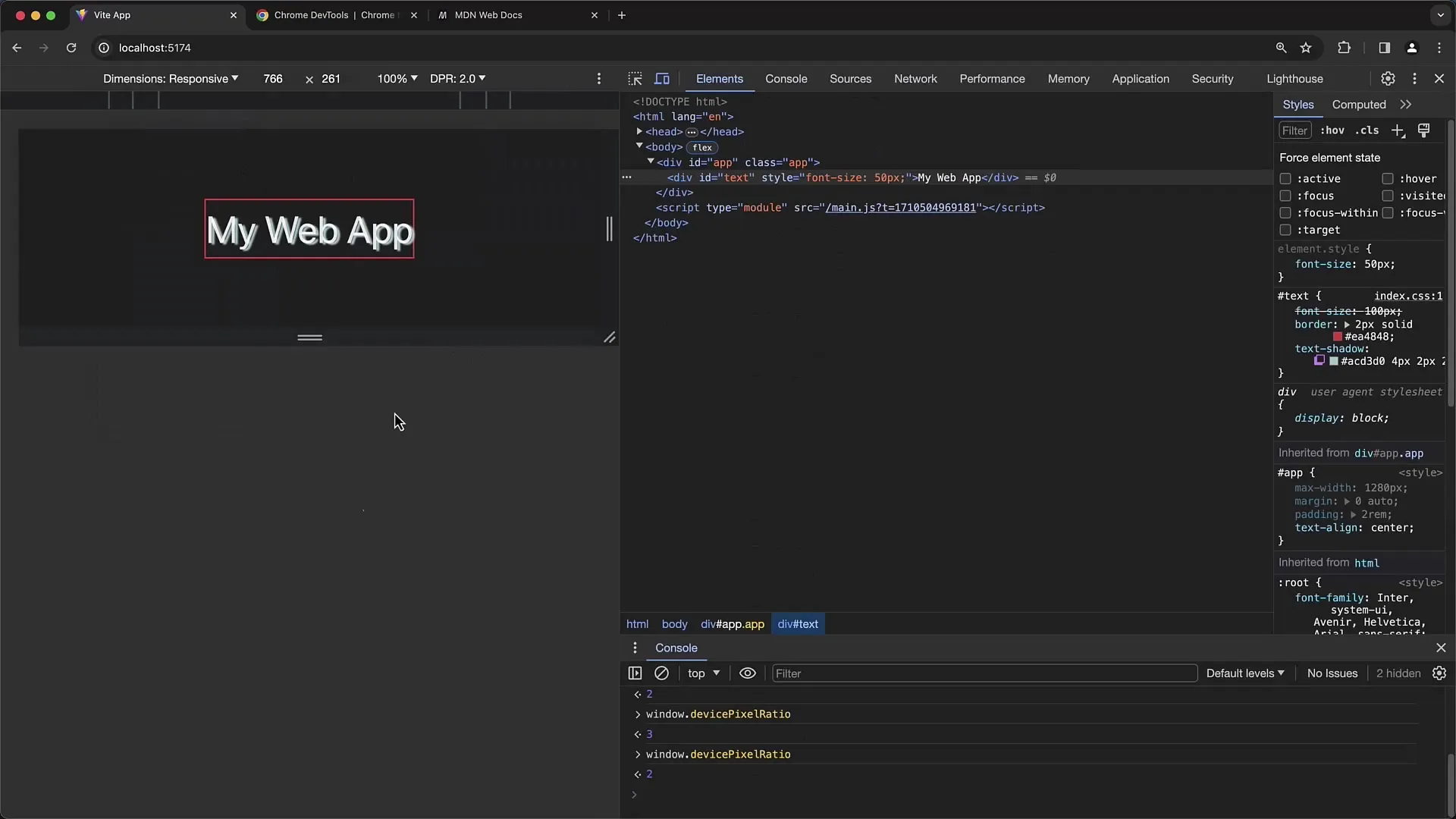Click the No Issues button
The height and width of the screenshot is (819, 1456).
pyautogui.click(x=1332, y=673)
